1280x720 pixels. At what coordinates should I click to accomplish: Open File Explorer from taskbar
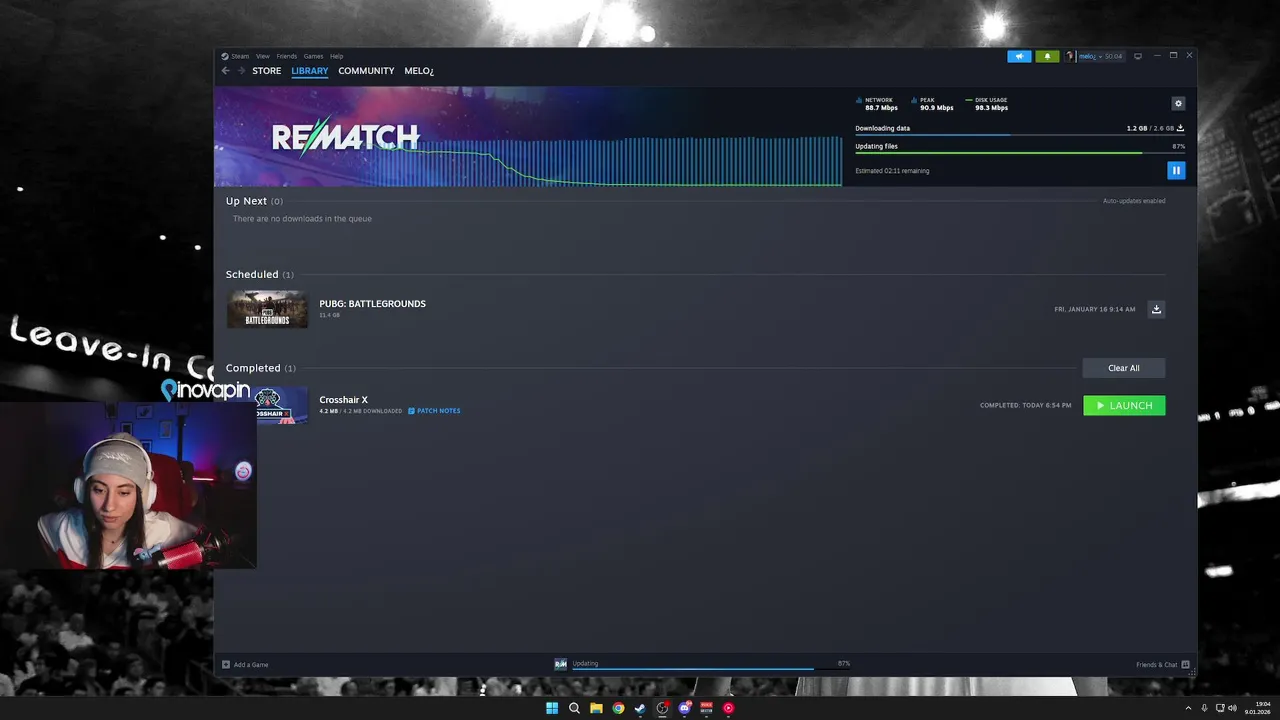[596, 708]
